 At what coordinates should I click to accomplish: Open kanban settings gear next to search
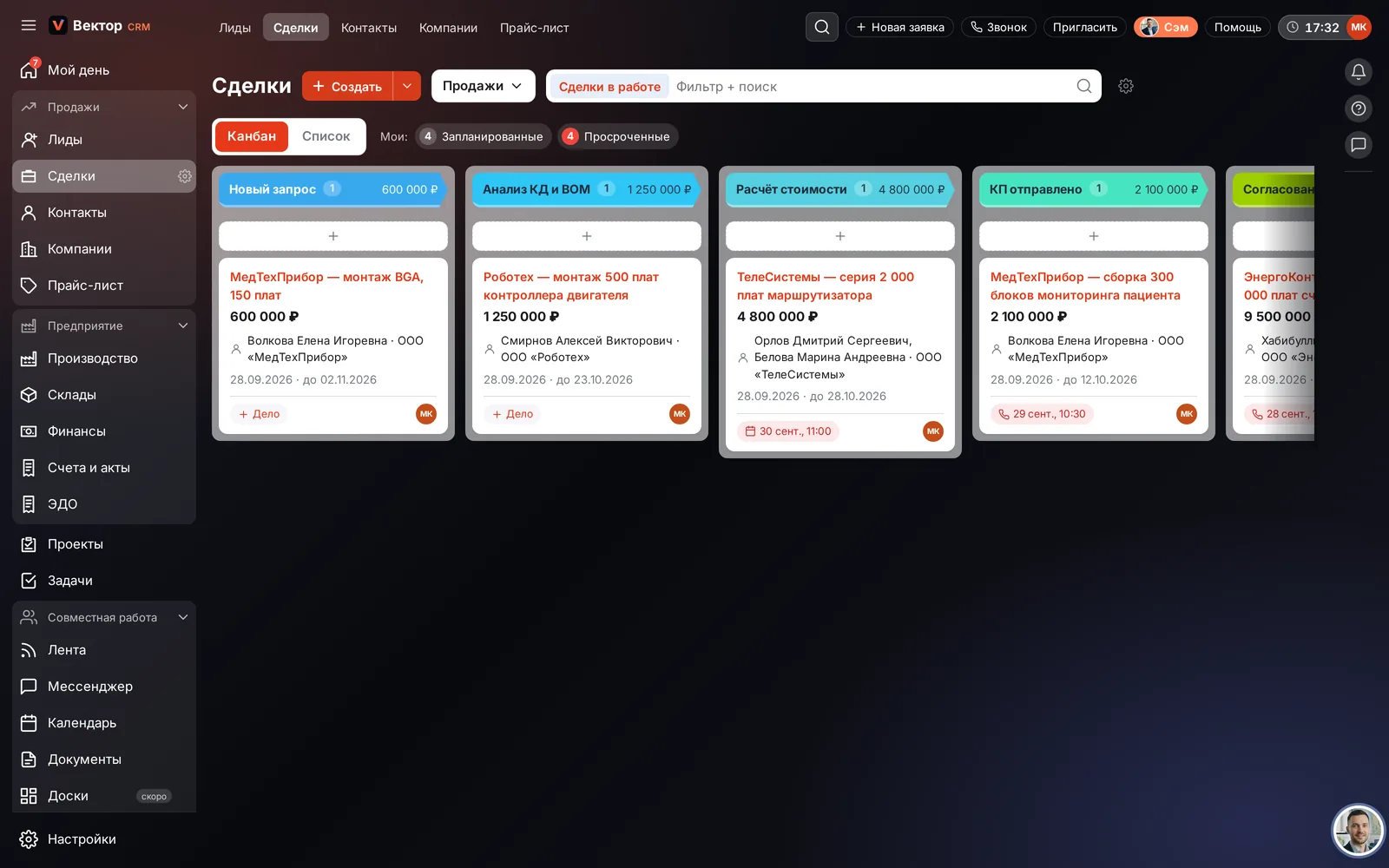point(1126,86)
